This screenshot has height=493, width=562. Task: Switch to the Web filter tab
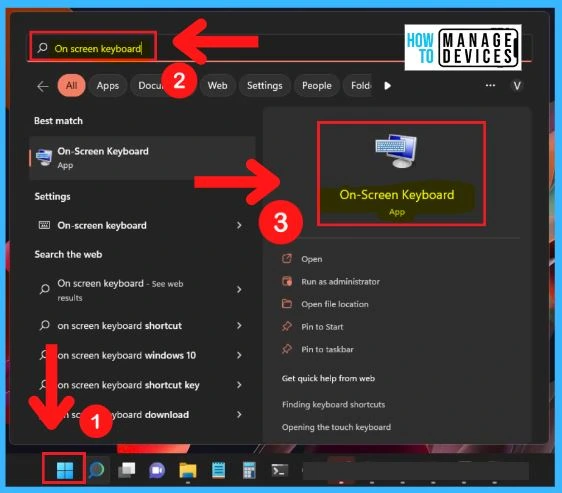point(217,86)
